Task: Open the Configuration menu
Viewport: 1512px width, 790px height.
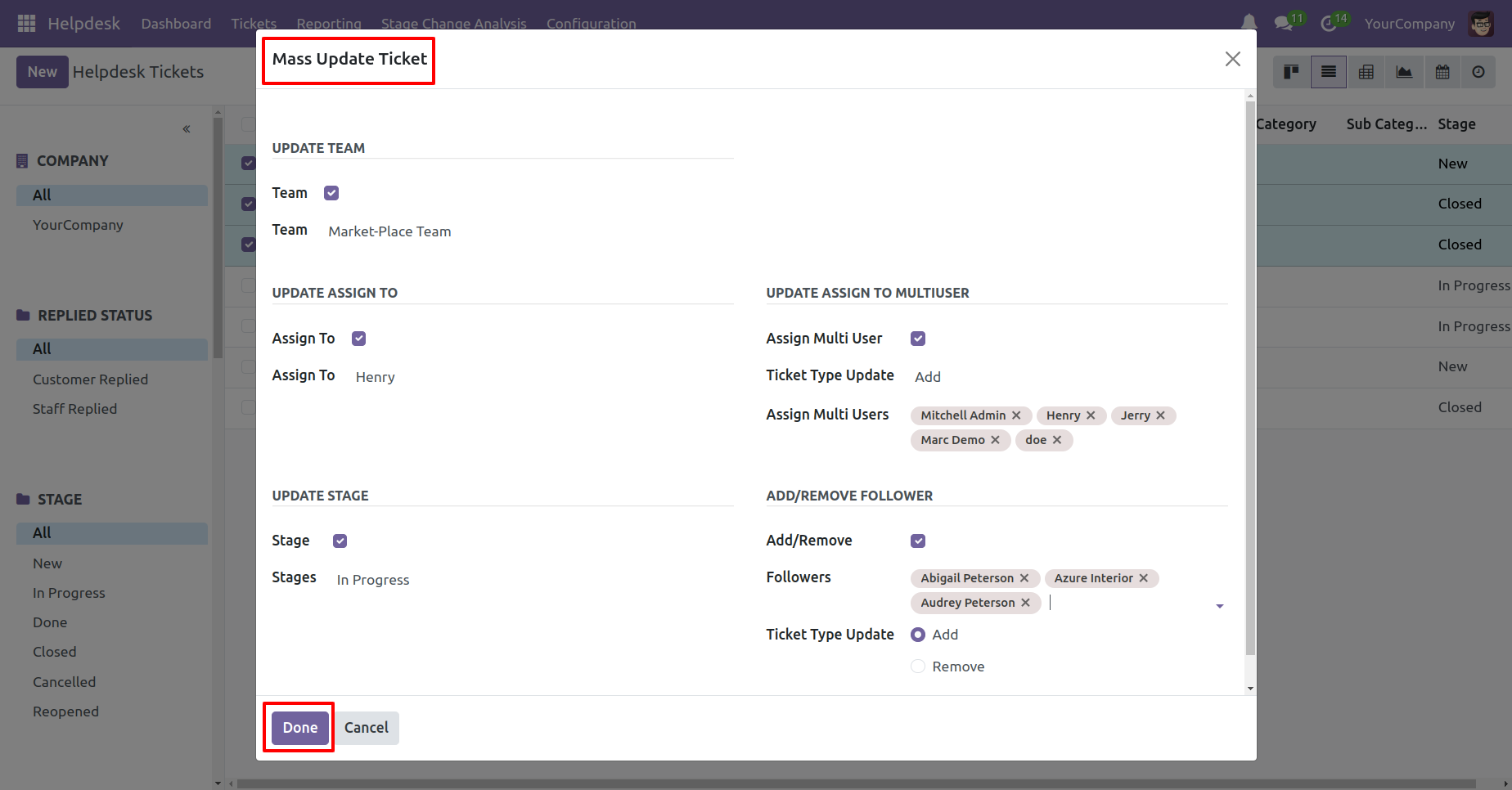Action: pos(591,24)
